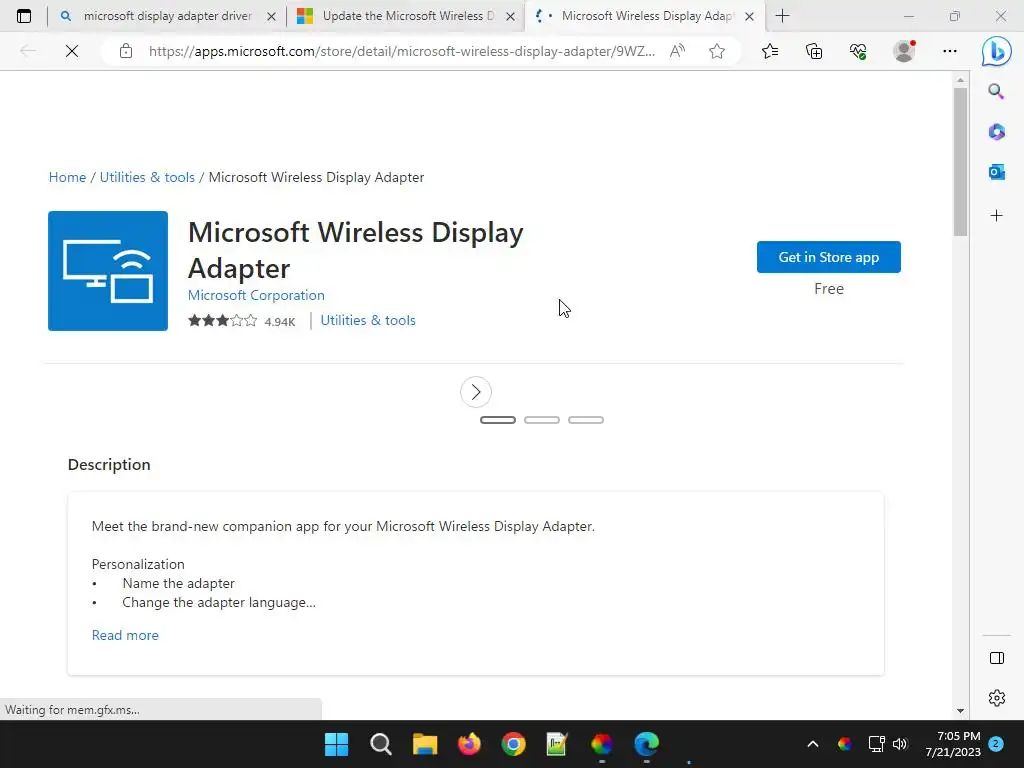Select the third carousel indicator
Viewport: 1024px width, 768px height.
[586, 420]
